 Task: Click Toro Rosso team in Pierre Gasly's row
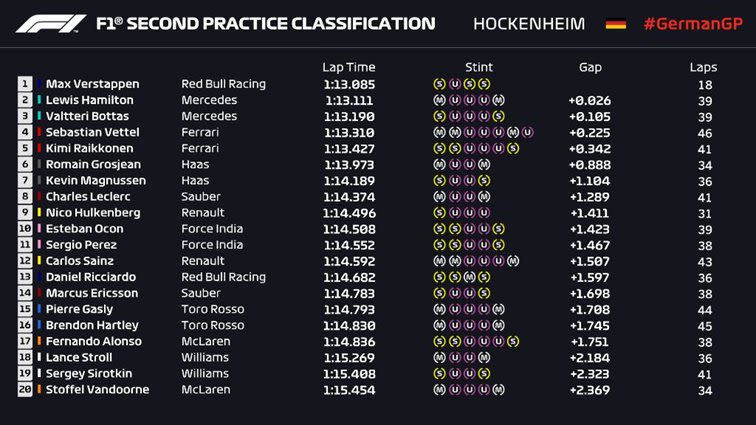point(212,309)
